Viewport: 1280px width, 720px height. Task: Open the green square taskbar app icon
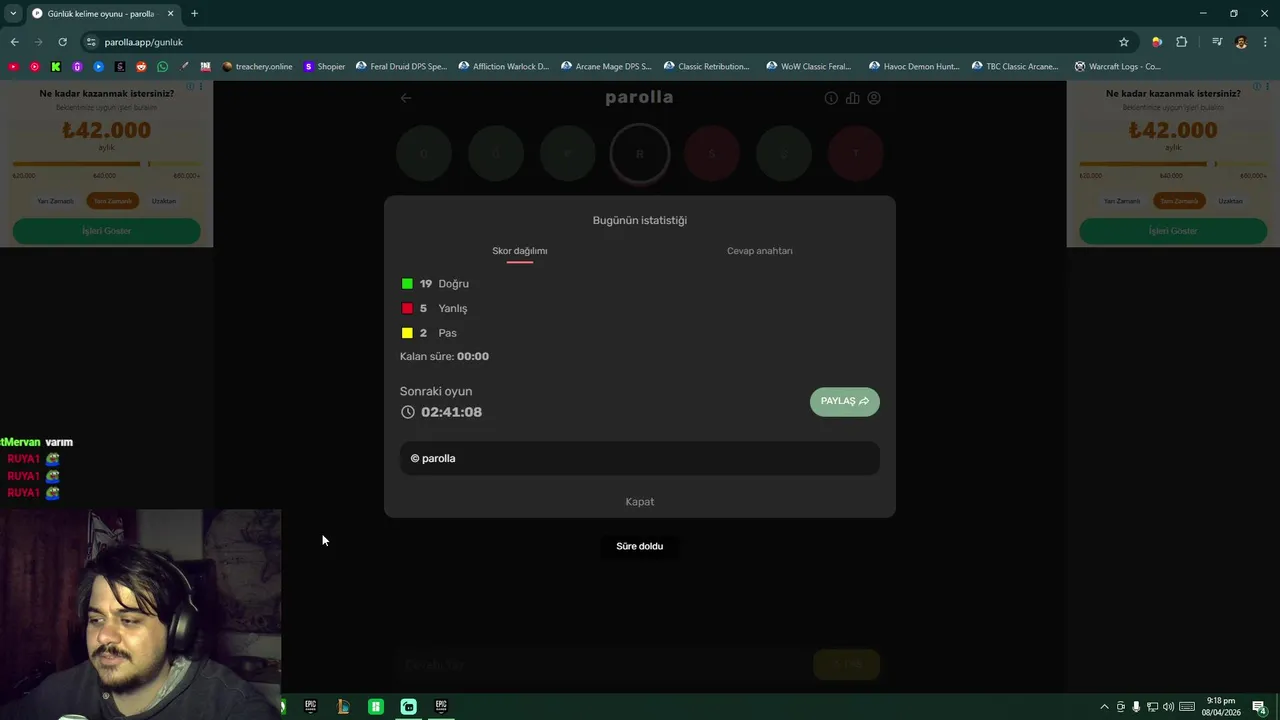click(x=376, y=706)
